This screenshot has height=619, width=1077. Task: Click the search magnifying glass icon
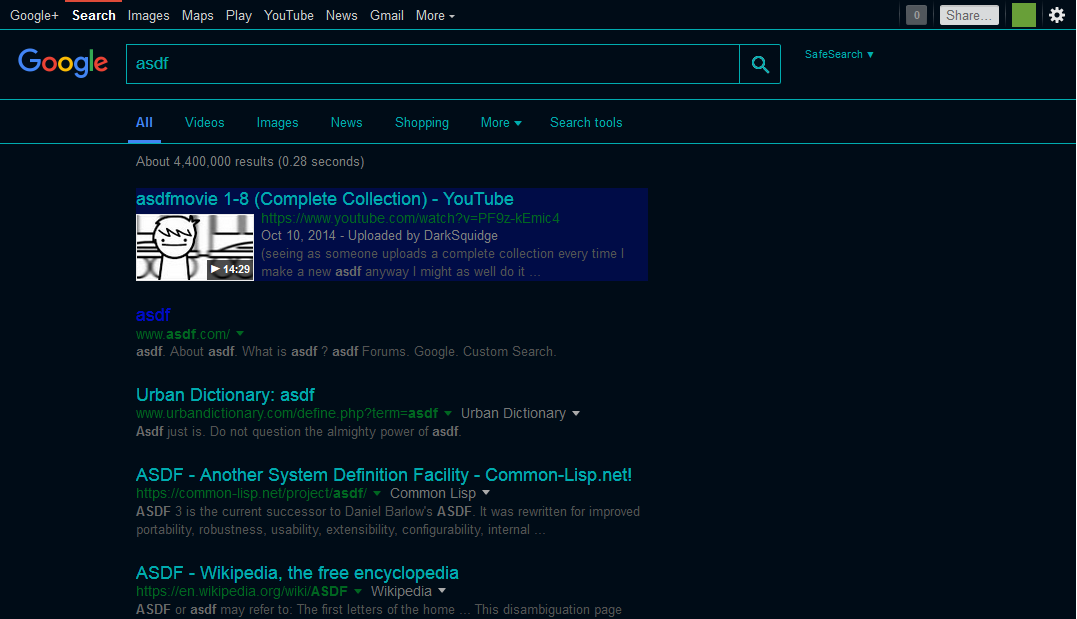pyautogui.click(x=760, y=63)
